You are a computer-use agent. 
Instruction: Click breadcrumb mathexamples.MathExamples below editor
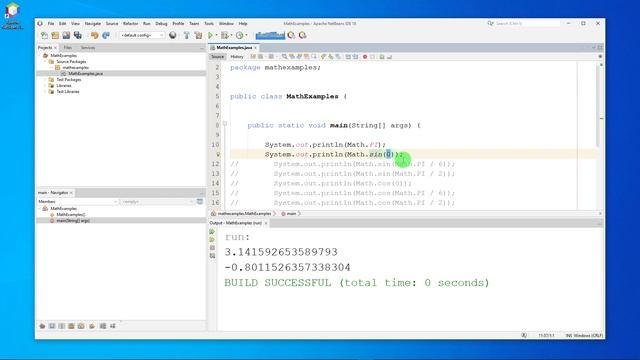pos(244,213)
